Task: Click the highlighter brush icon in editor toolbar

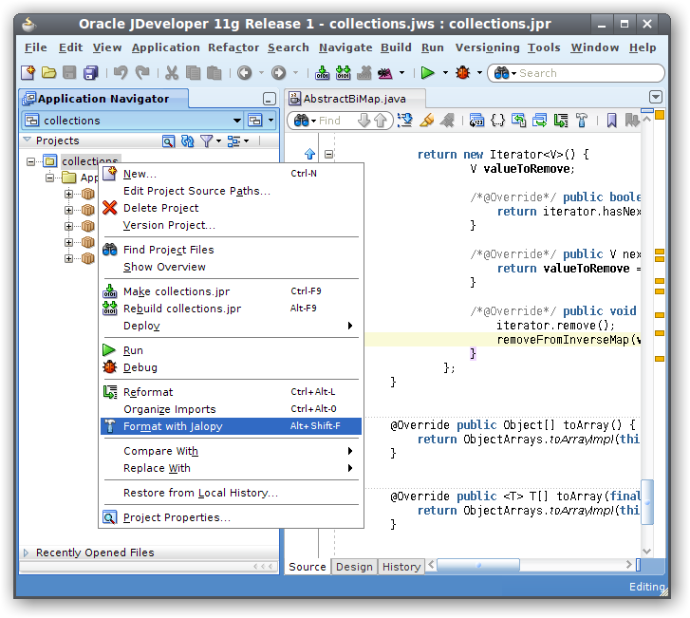Action: pos(426,120)
